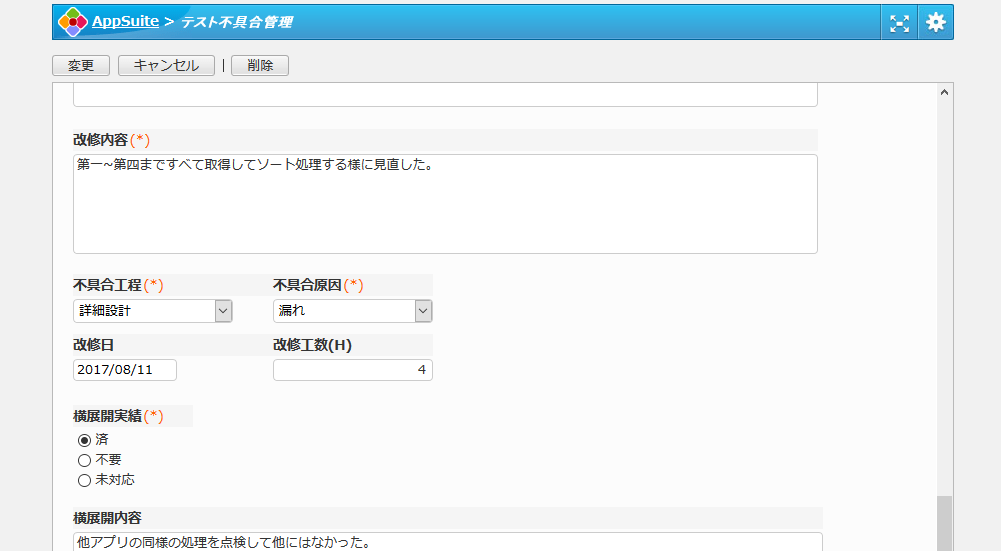Expand the 不具合原因 dropdown

[353, 311]
